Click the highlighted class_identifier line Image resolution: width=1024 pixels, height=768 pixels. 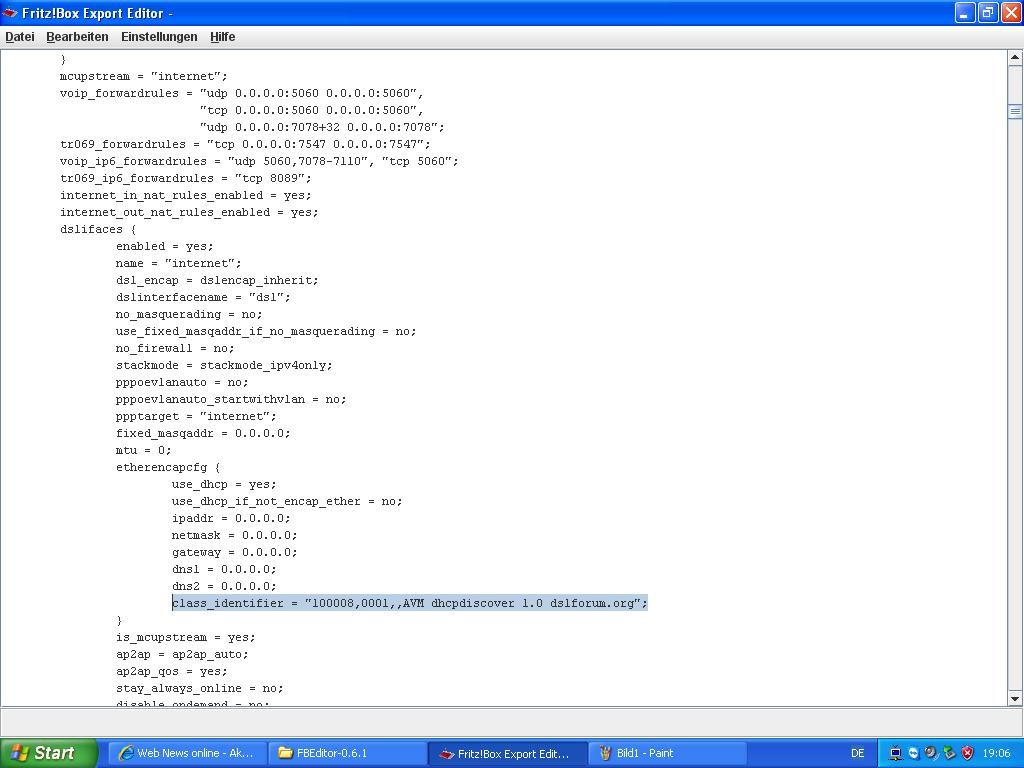(x=409, y=603)
